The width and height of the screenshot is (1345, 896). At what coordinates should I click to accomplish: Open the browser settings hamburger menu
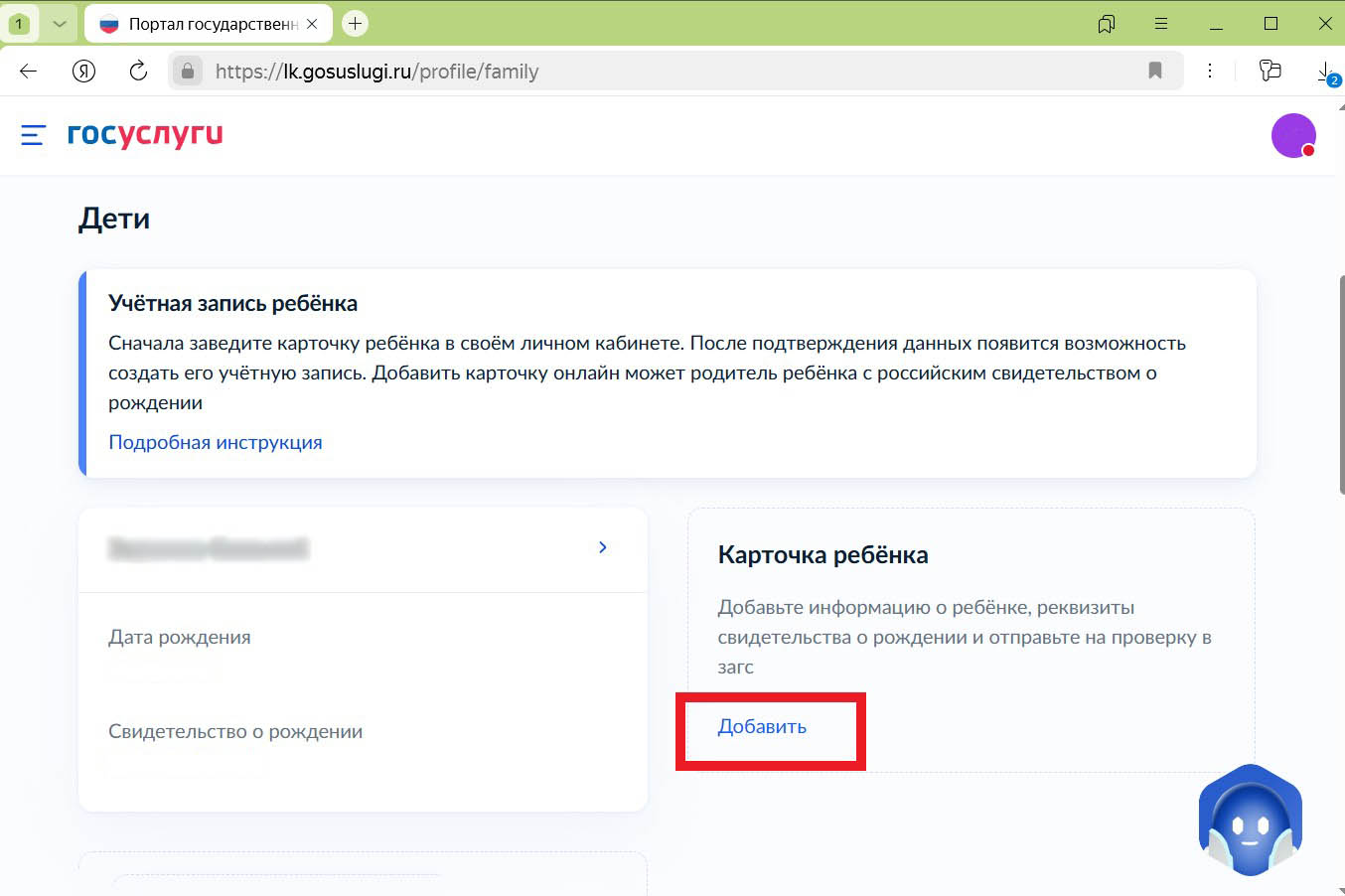click(1160, 22)
